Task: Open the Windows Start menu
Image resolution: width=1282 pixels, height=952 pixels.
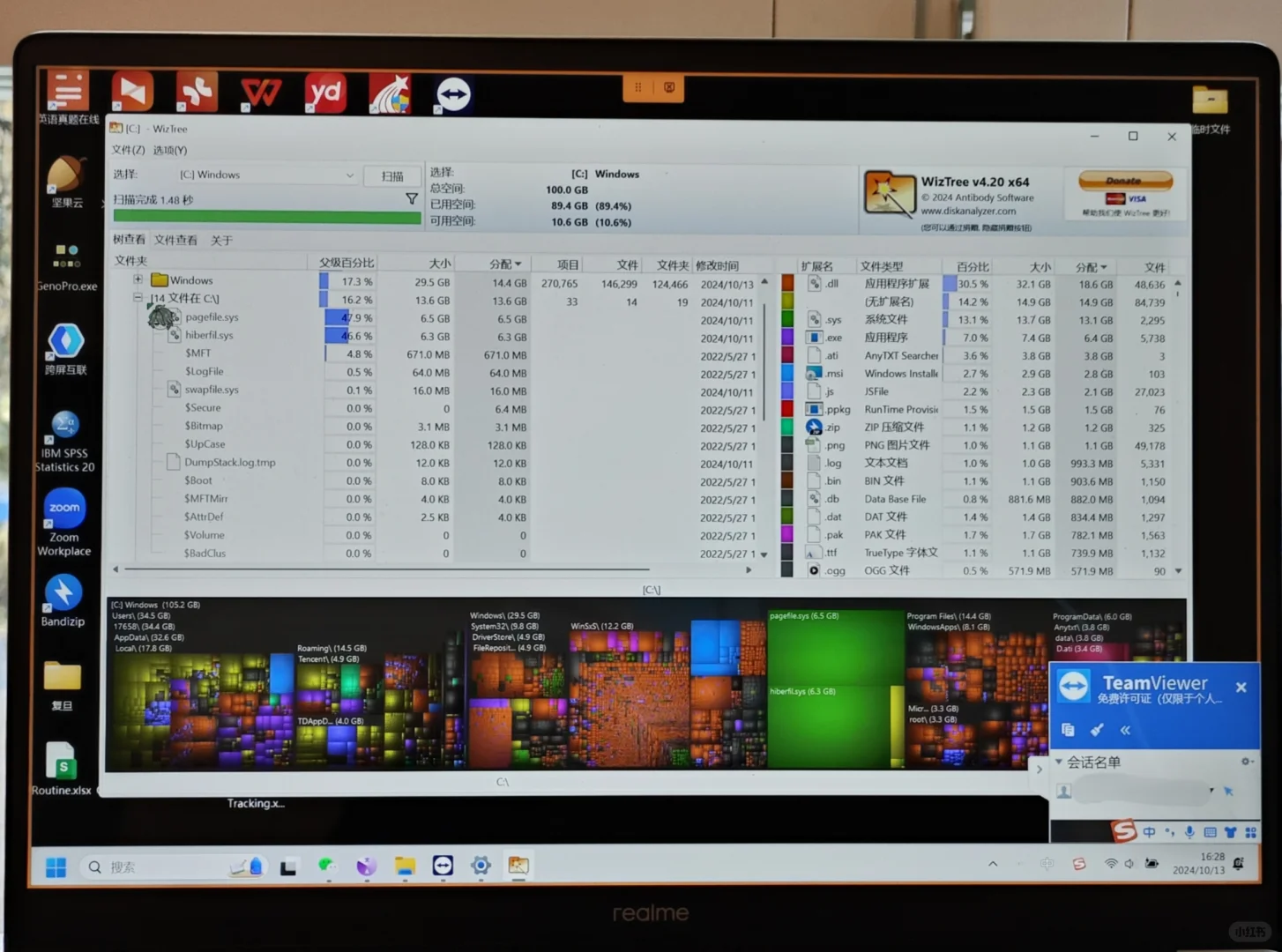Action: 56,867
